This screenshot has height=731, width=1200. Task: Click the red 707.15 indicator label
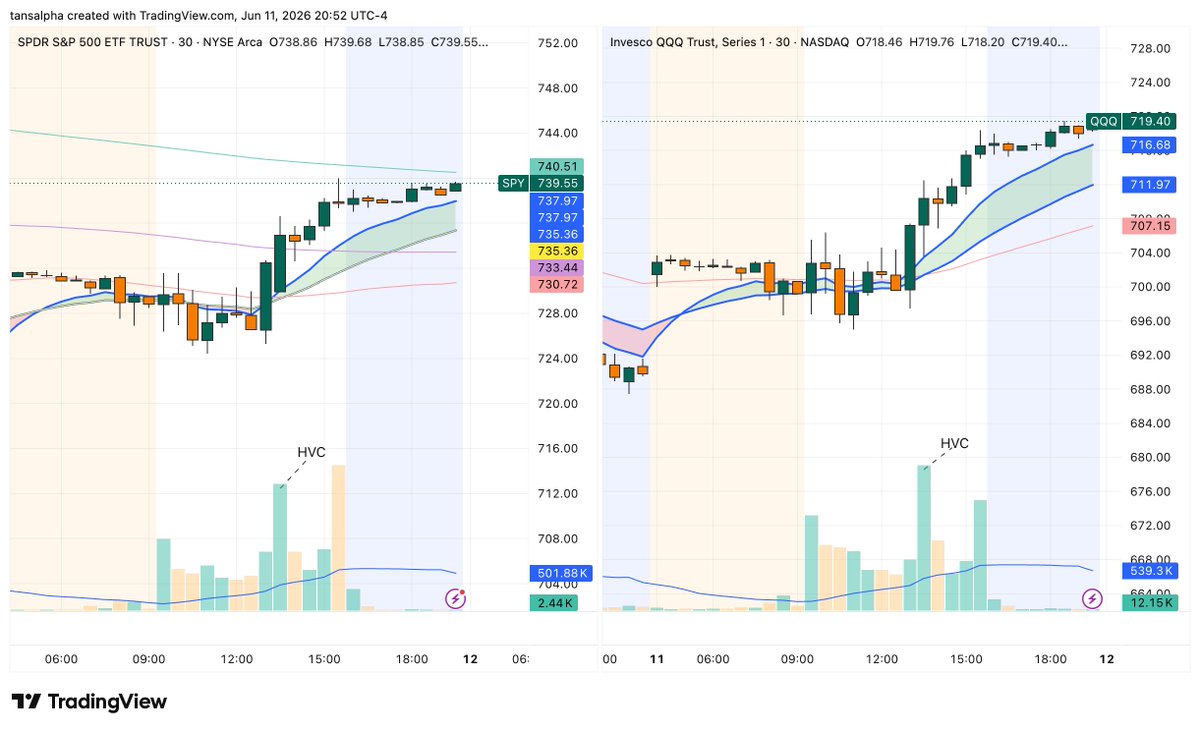pos(1150,226)
